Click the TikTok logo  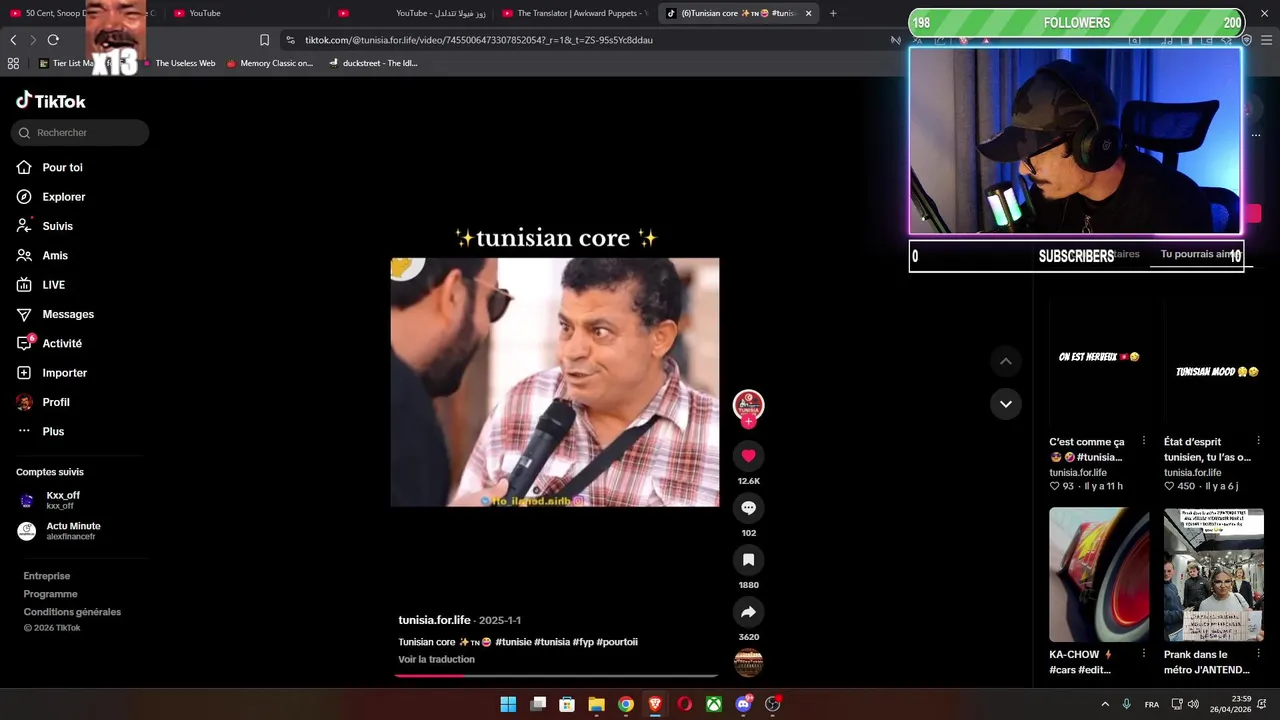point(51,100)
